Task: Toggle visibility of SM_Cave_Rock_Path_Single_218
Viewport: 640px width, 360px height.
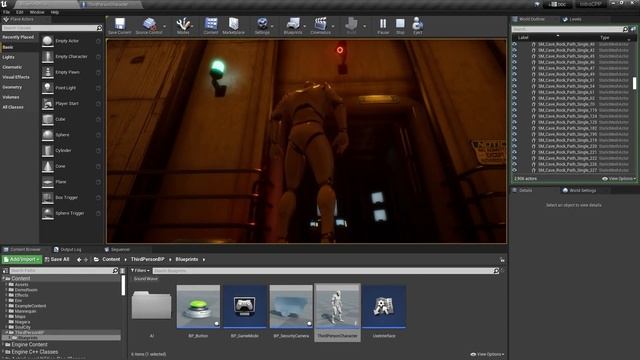Action: (515, 140)
